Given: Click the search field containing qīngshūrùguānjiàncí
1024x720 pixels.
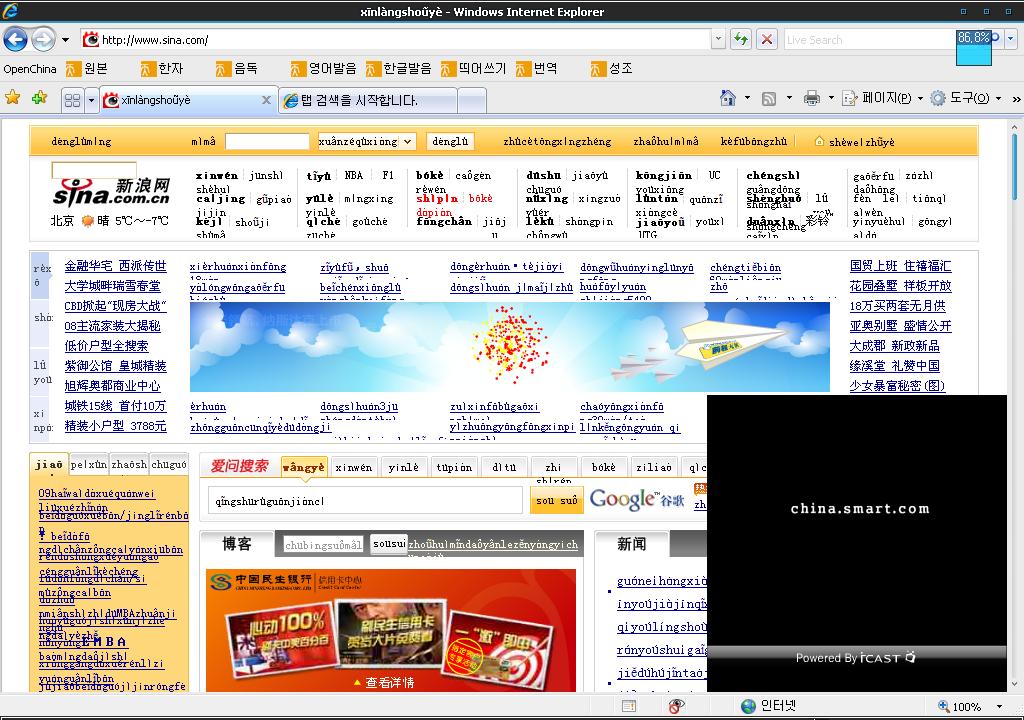Looking at the screenshot, I should 365,501.
